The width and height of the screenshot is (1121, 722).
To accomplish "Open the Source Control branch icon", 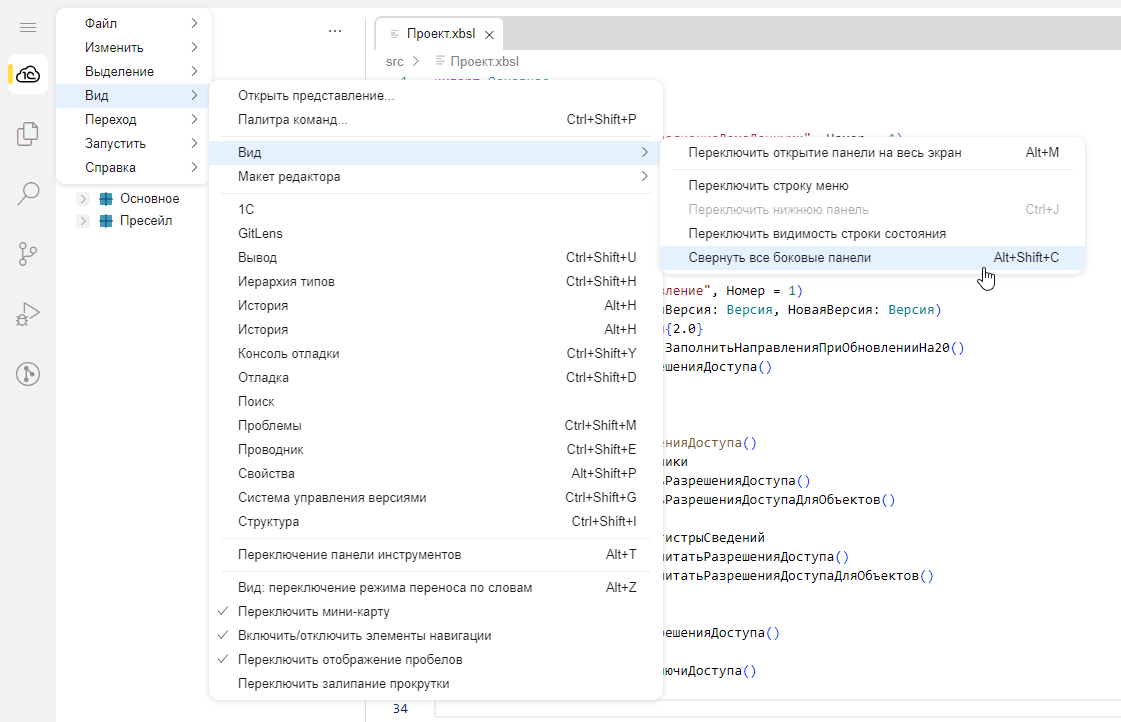I will 28,254.
